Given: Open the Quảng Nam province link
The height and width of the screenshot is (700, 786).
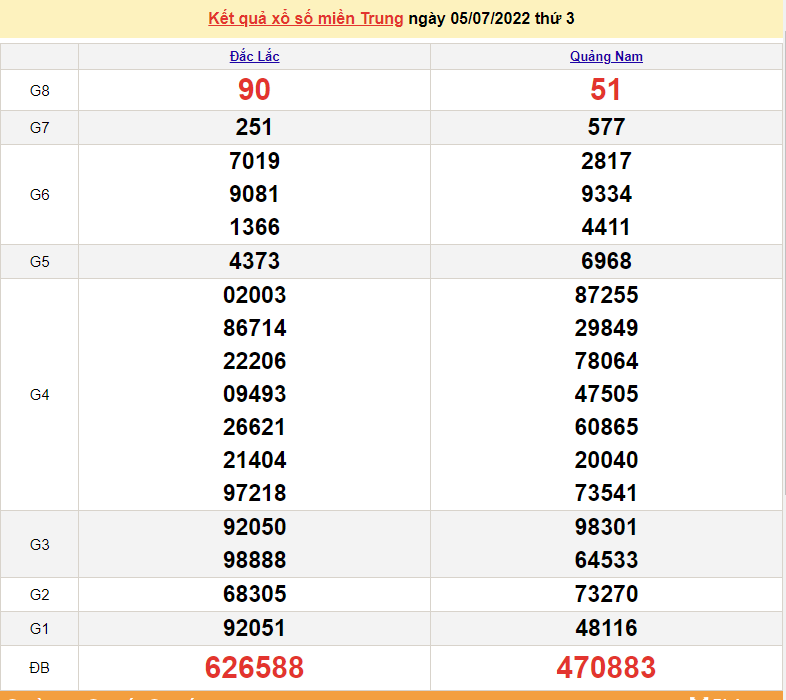Looking at the screenshot, I should [606, 56].
